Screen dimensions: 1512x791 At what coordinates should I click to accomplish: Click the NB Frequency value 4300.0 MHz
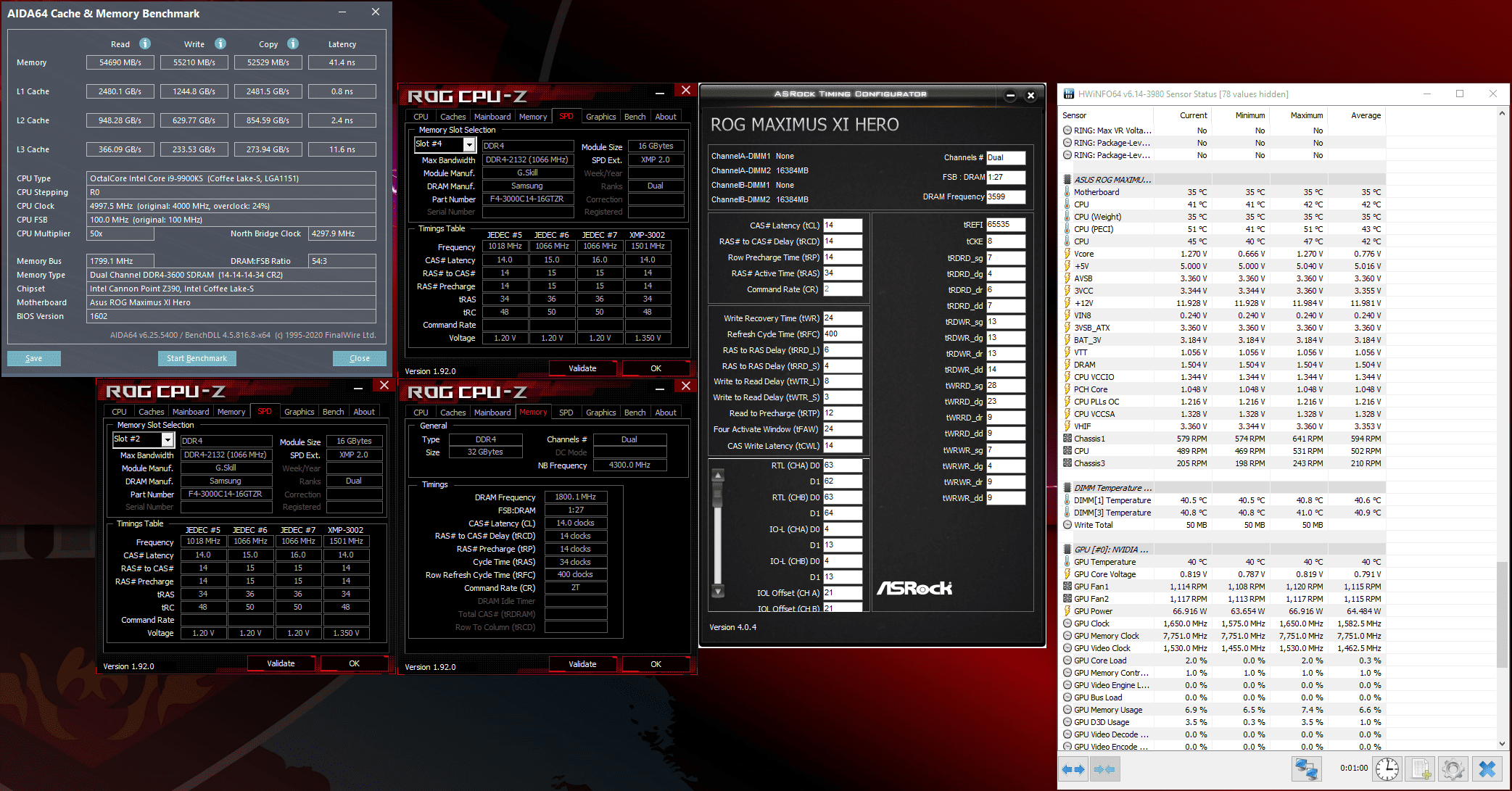629,465
